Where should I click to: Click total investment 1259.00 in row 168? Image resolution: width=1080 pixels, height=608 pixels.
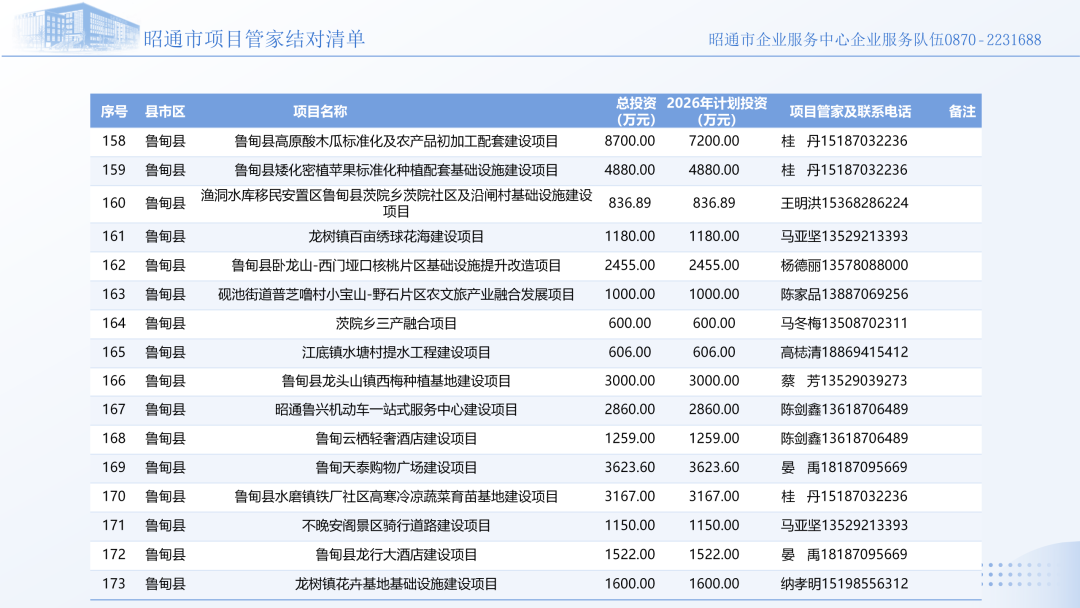pyautogui.click(x=630, y=439)
